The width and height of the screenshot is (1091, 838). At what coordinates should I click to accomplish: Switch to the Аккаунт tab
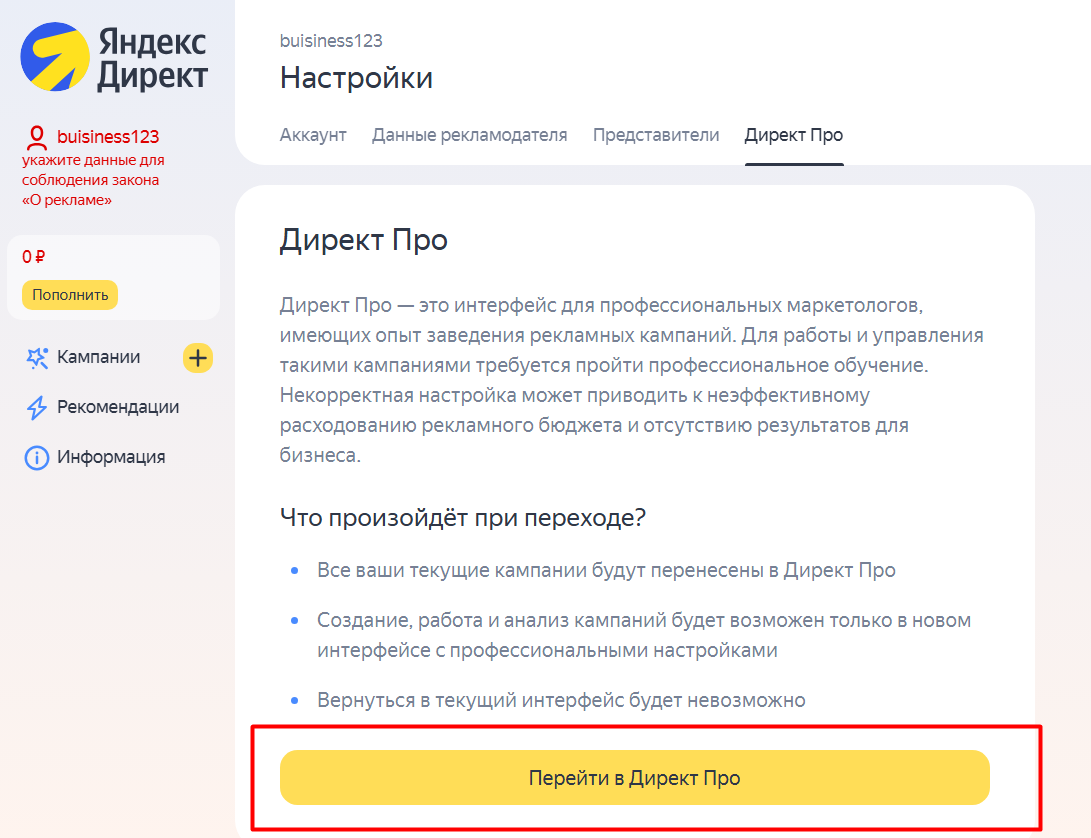(313, 135)
